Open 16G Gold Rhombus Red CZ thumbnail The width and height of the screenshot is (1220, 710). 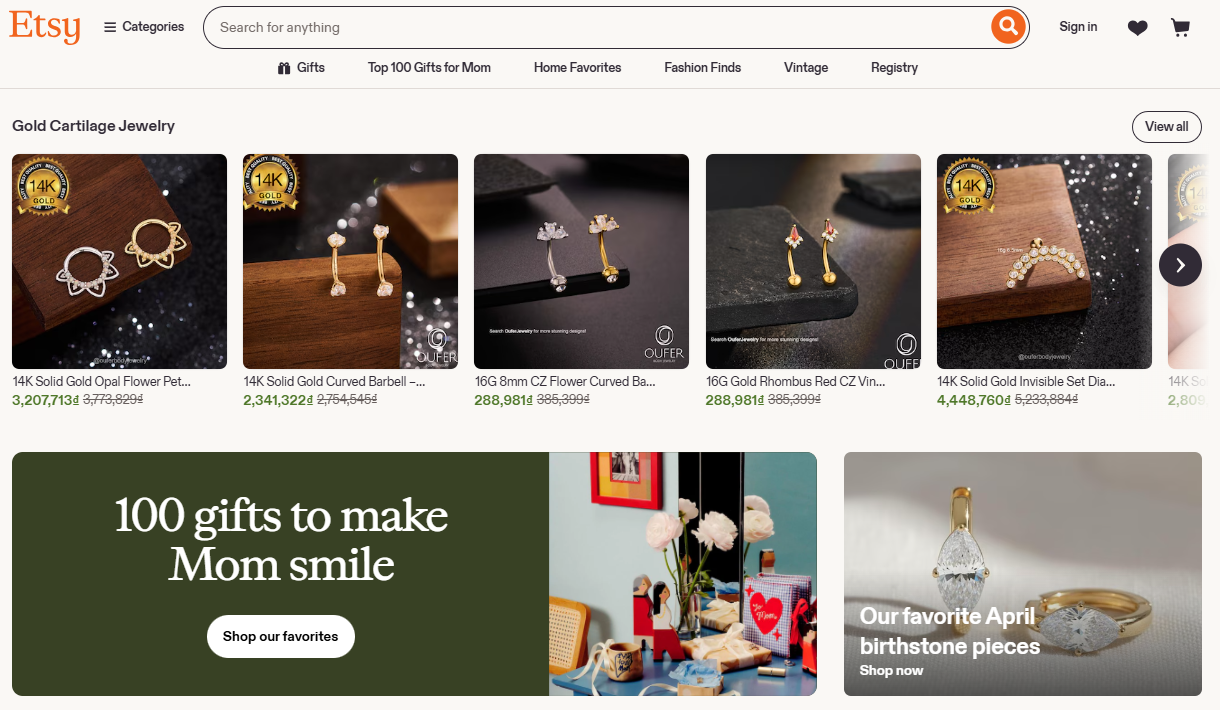(x=813, y=261)
